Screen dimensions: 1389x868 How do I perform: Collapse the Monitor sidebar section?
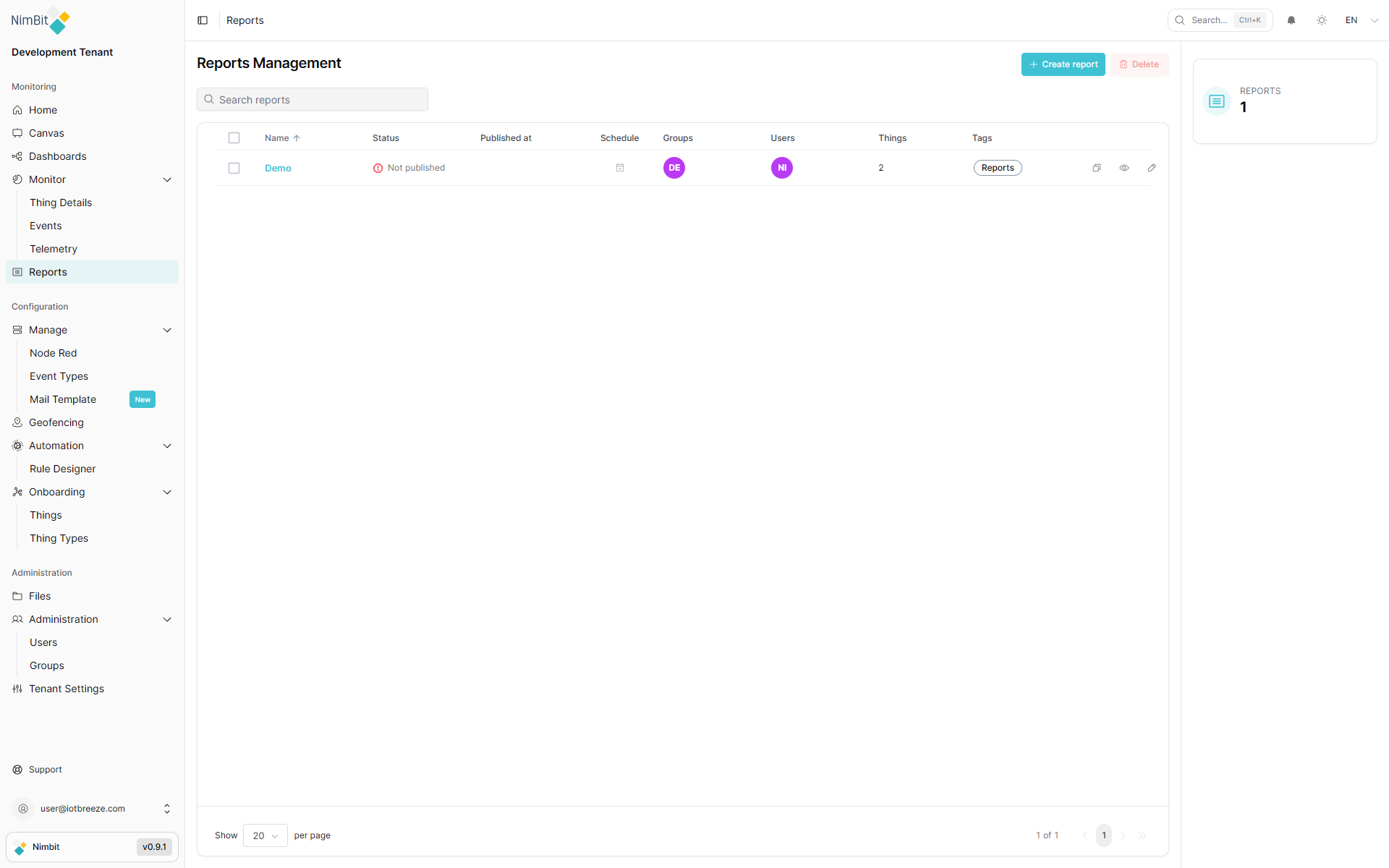click(167, 179)
